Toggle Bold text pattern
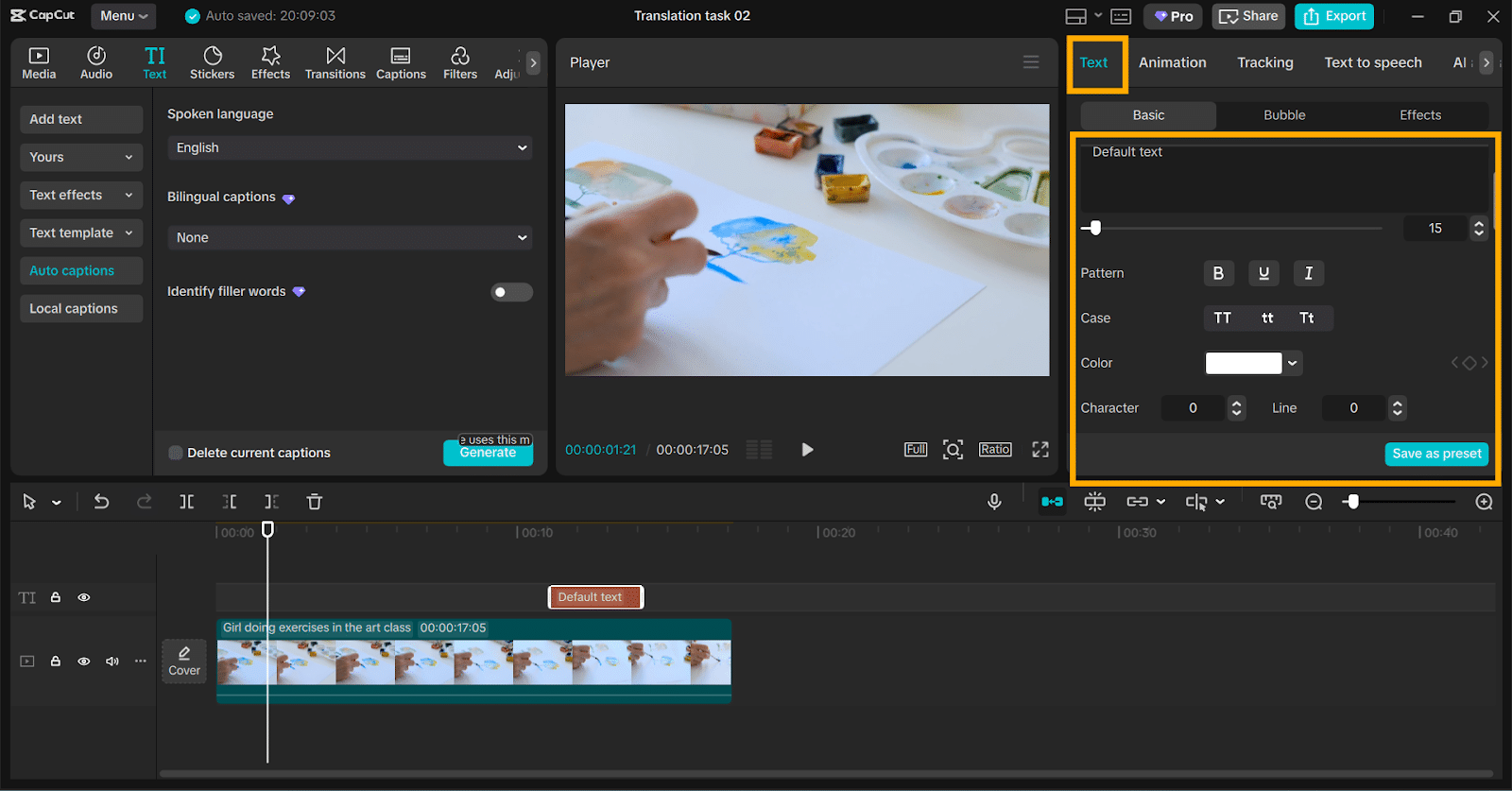The height and width of the screenshot is (791, 1512). [1218, 273]
